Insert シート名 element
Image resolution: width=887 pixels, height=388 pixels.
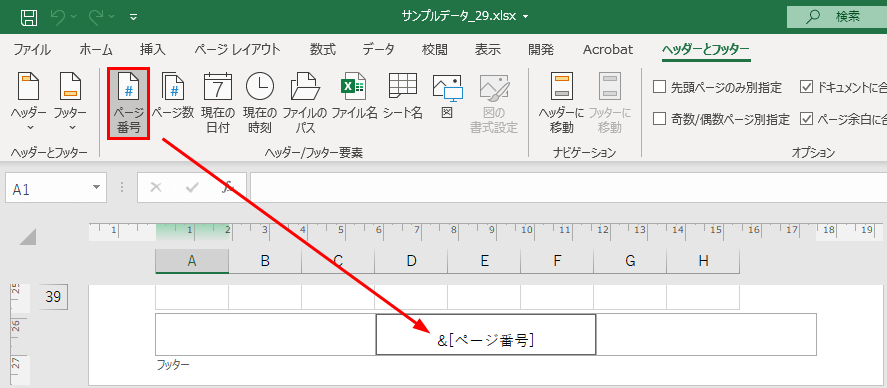[x=402, y=96]
